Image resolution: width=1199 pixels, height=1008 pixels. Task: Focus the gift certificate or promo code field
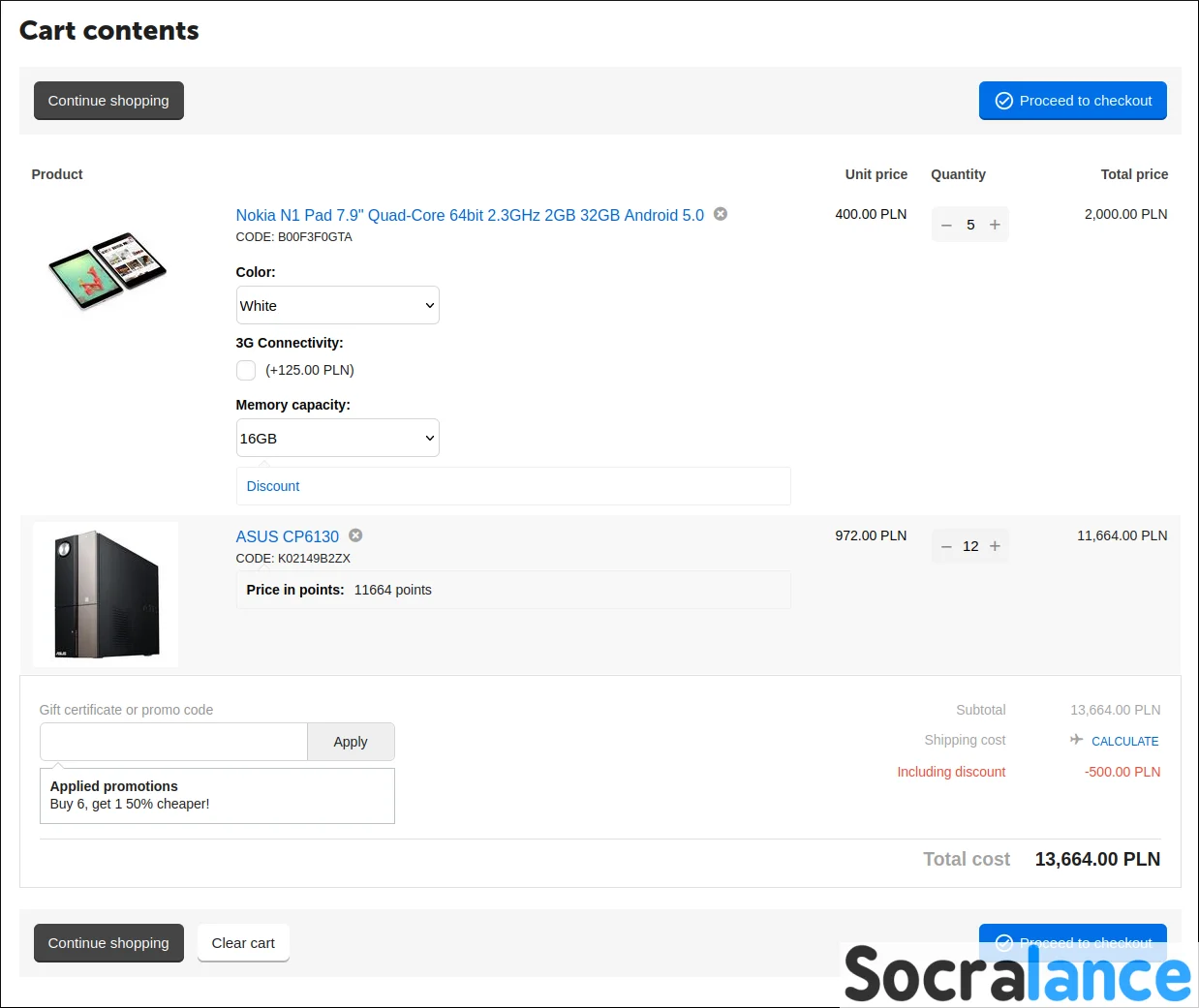click(173, 742)
